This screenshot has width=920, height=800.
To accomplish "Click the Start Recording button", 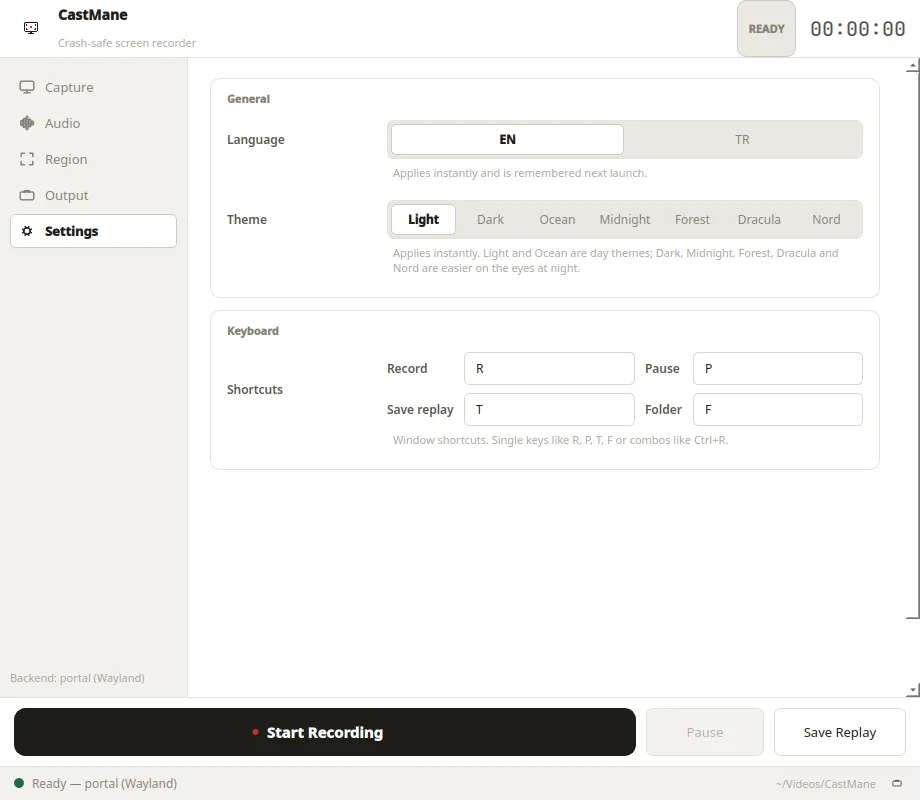I will tap(324, 732).
